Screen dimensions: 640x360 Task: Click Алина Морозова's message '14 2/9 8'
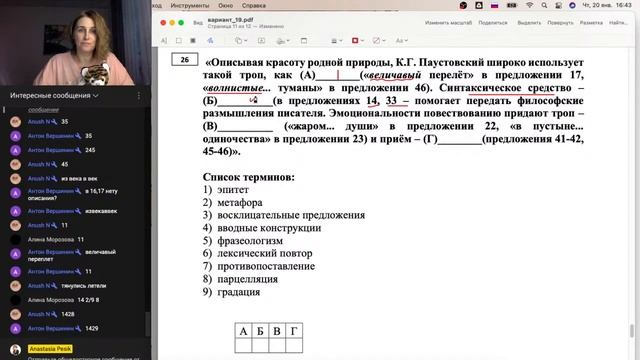click(88, 300)
